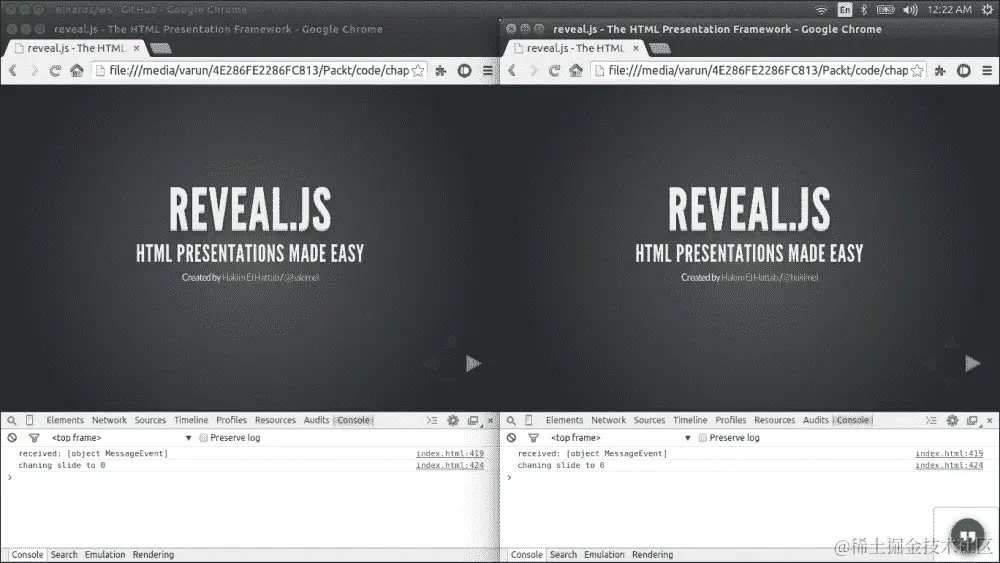The image size is (1000, 563).
Task: Open DevTools settings gear in left window
Action: 453,420
